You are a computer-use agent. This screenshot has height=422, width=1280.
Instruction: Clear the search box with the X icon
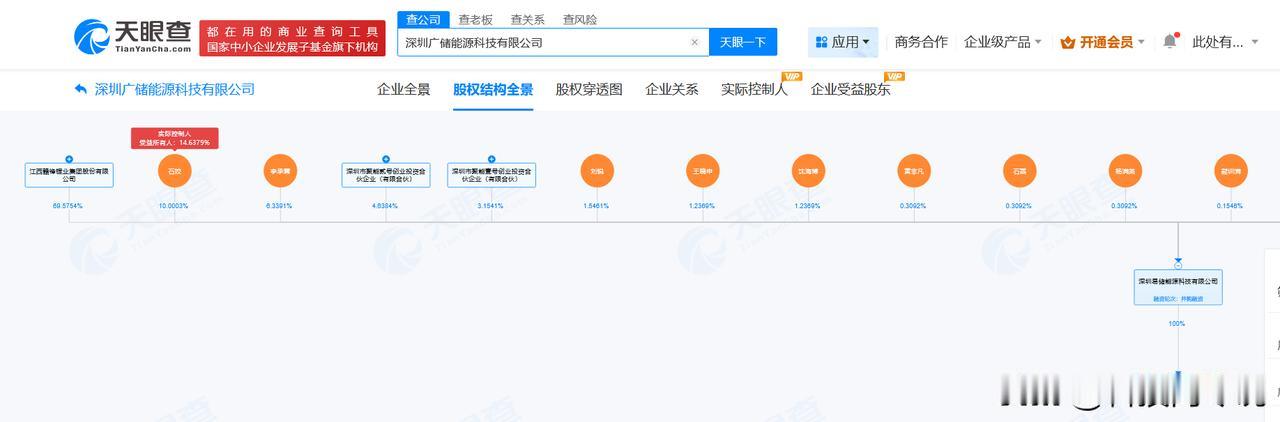[x=695, y=42]
